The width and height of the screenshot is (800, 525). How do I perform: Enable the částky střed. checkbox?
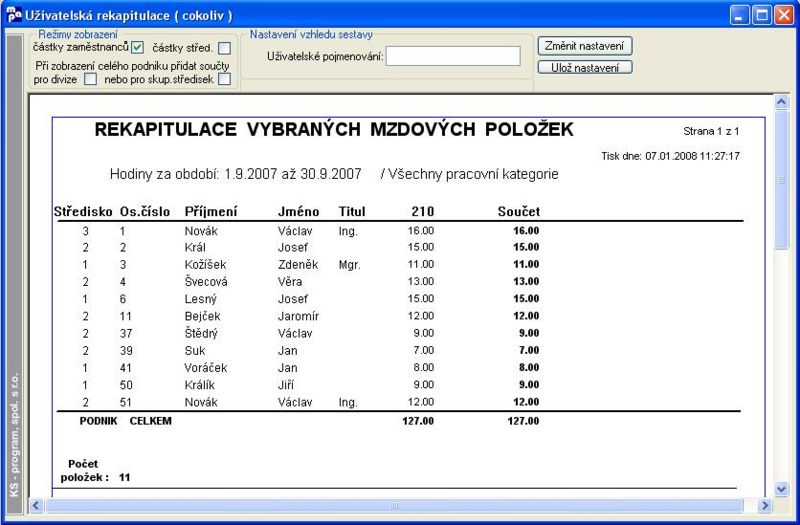pyautogui.click(x=224, y=48)
